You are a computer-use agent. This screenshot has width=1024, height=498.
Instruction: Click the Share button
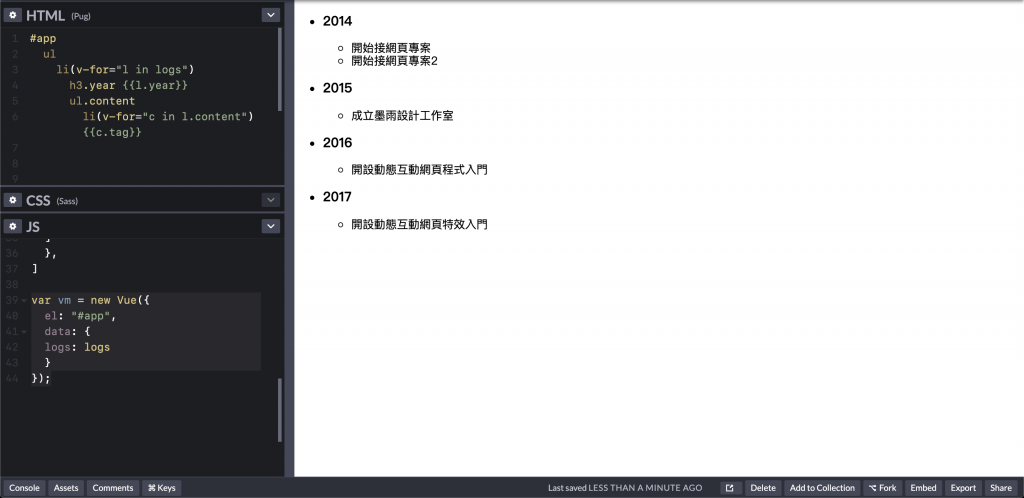1001,488
